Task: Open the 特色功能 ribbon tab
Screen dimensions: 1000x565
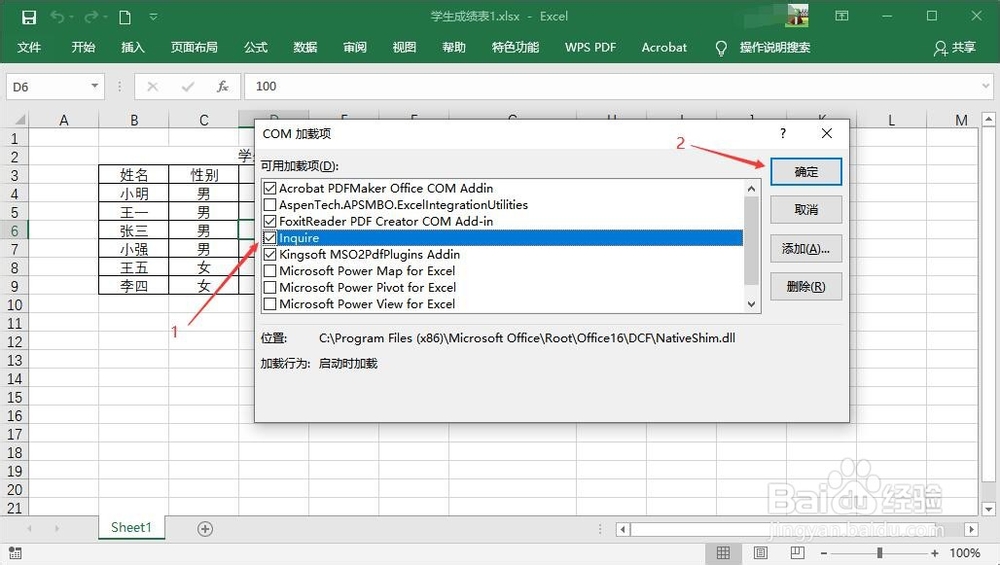Action: (x=515, y=48)
